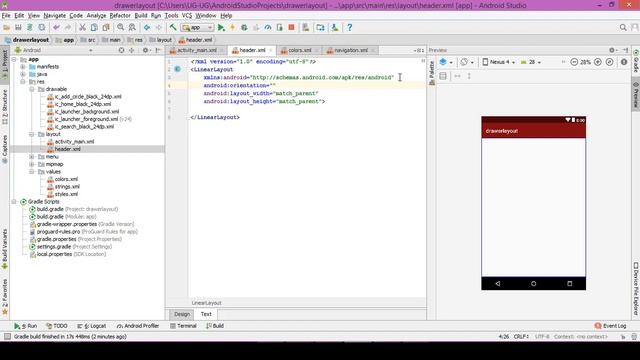Open the VCS menu
640x360 pixels.
pos(187,16)
